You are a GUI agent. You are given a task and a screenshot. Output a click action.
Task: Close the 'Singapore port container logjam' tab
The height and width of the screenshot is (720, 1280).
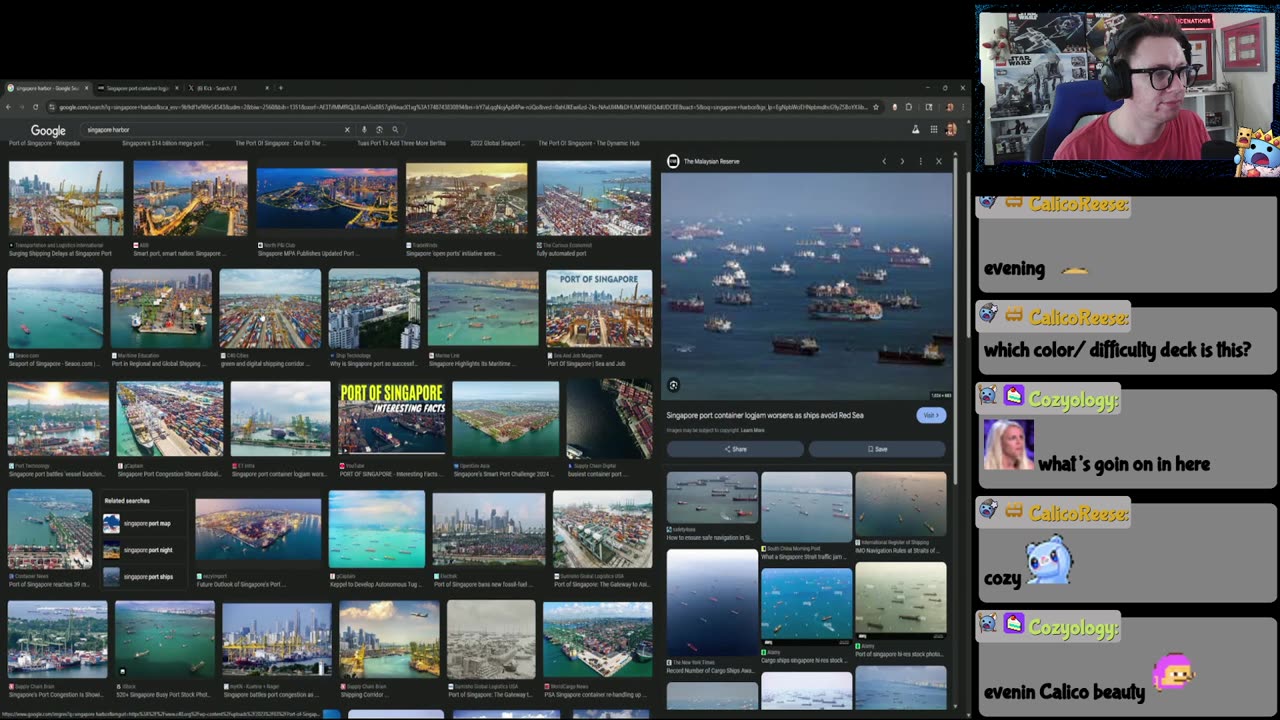coord(176,88)
